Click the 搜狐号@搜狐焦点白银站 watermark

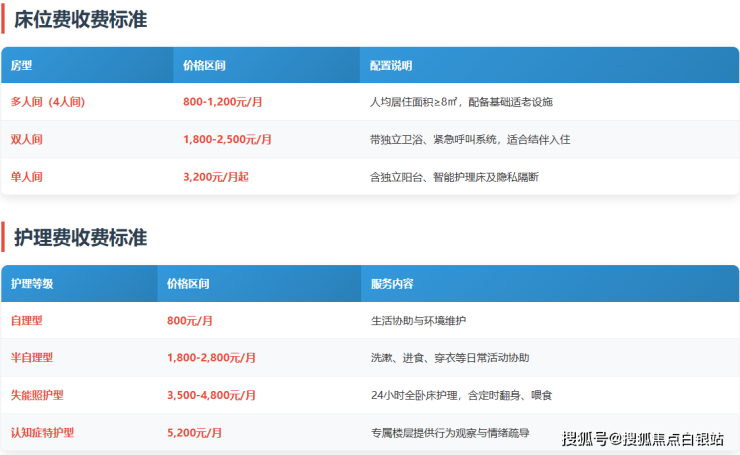(x=642, y=438)
